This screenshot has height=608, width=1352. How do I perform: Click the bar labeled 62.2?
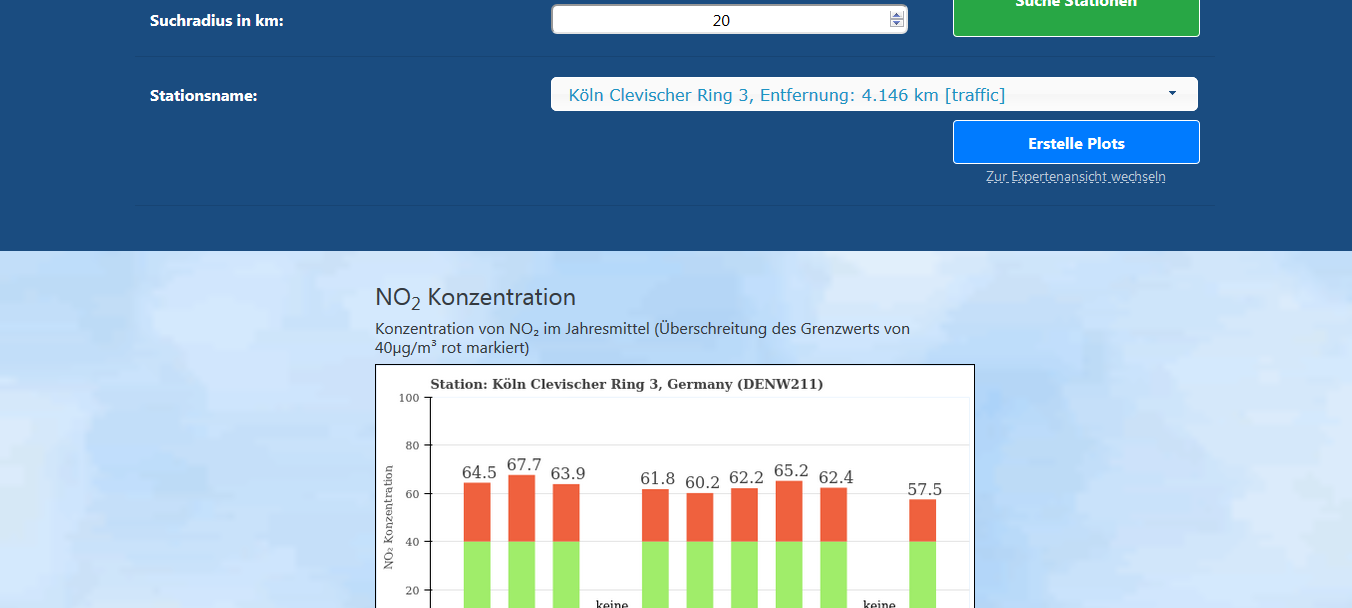coord(744,548)
